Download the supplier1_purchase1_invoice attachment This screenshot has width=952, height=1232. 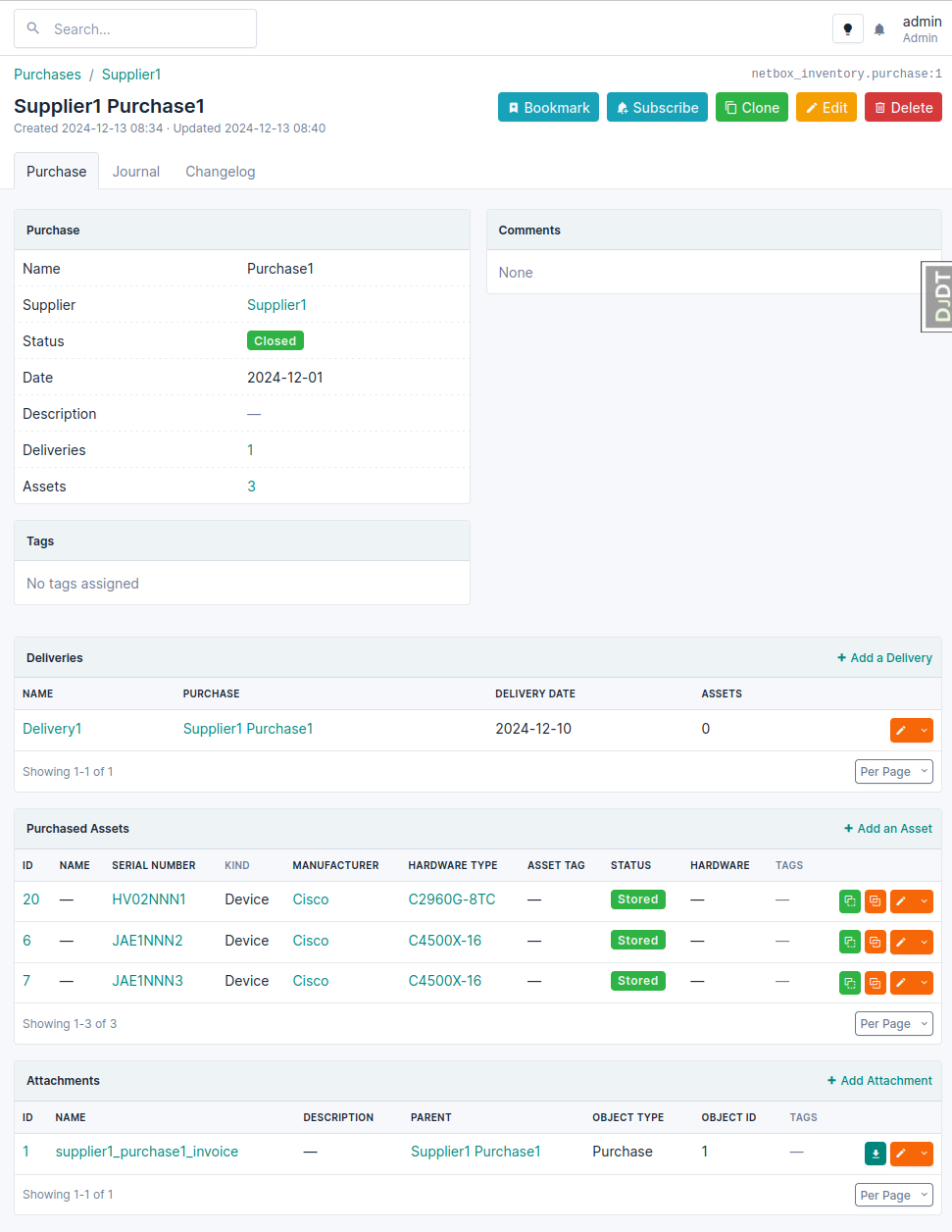pyautogui.click(x=876, y=1154)
